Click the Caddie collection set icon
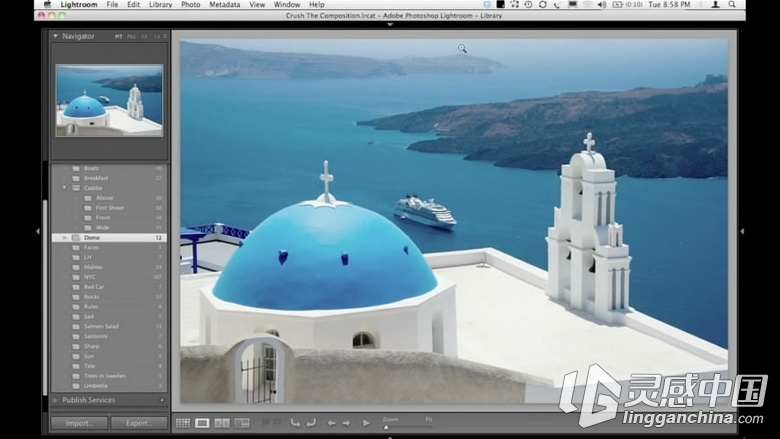 click(76, 188)
